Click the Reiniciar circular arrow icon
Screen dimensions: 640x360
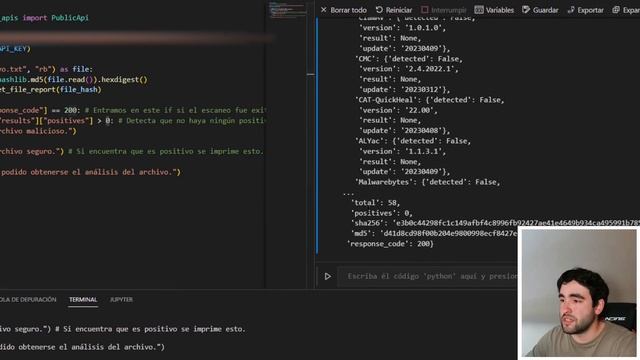tap(379, 10)
